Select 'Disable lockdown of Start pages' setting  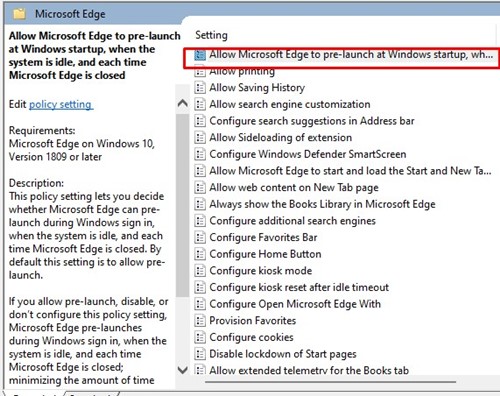[283, 354]
